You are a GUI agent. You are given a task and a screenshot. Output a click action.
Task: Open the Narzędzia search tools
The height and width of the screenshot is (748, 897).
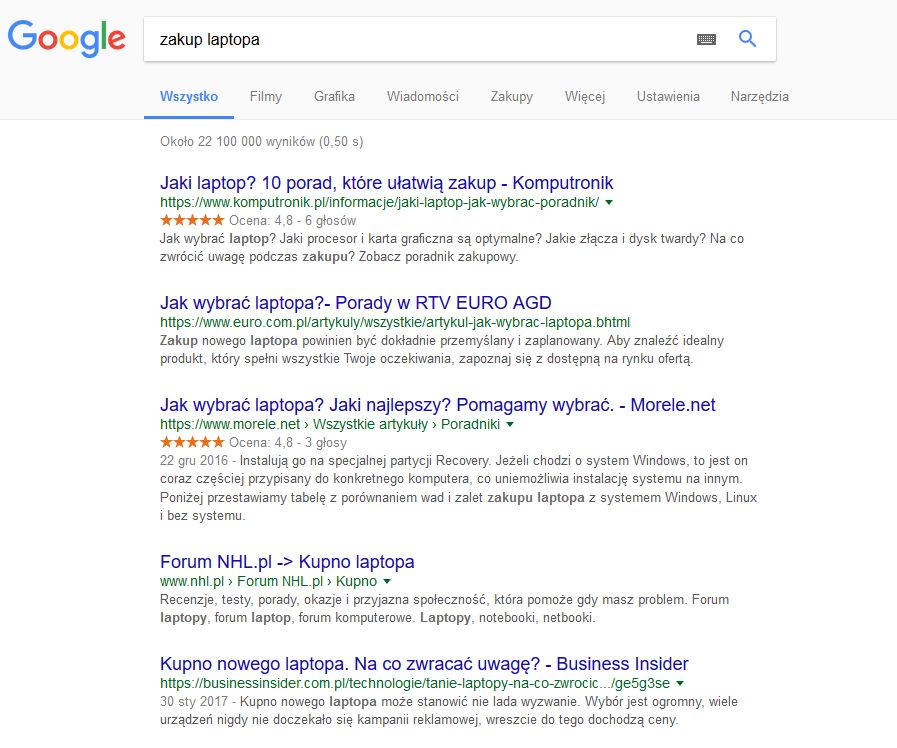pyautogui.click(x=760, y=96)
